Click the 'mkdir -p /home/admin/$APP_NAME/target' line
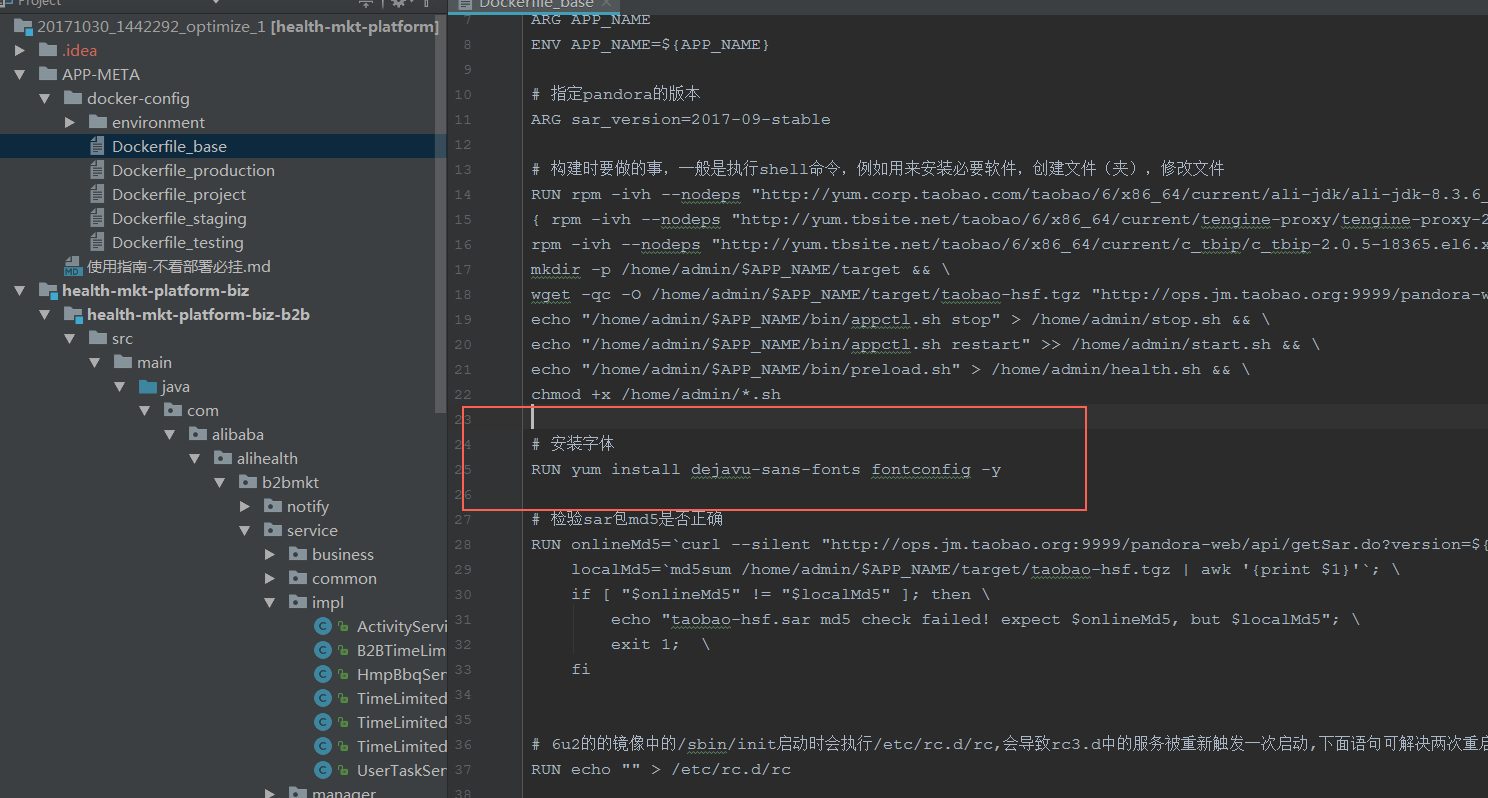Viewport: 1488px width, 798px height. pyautogui.click(x=741, y=269)
